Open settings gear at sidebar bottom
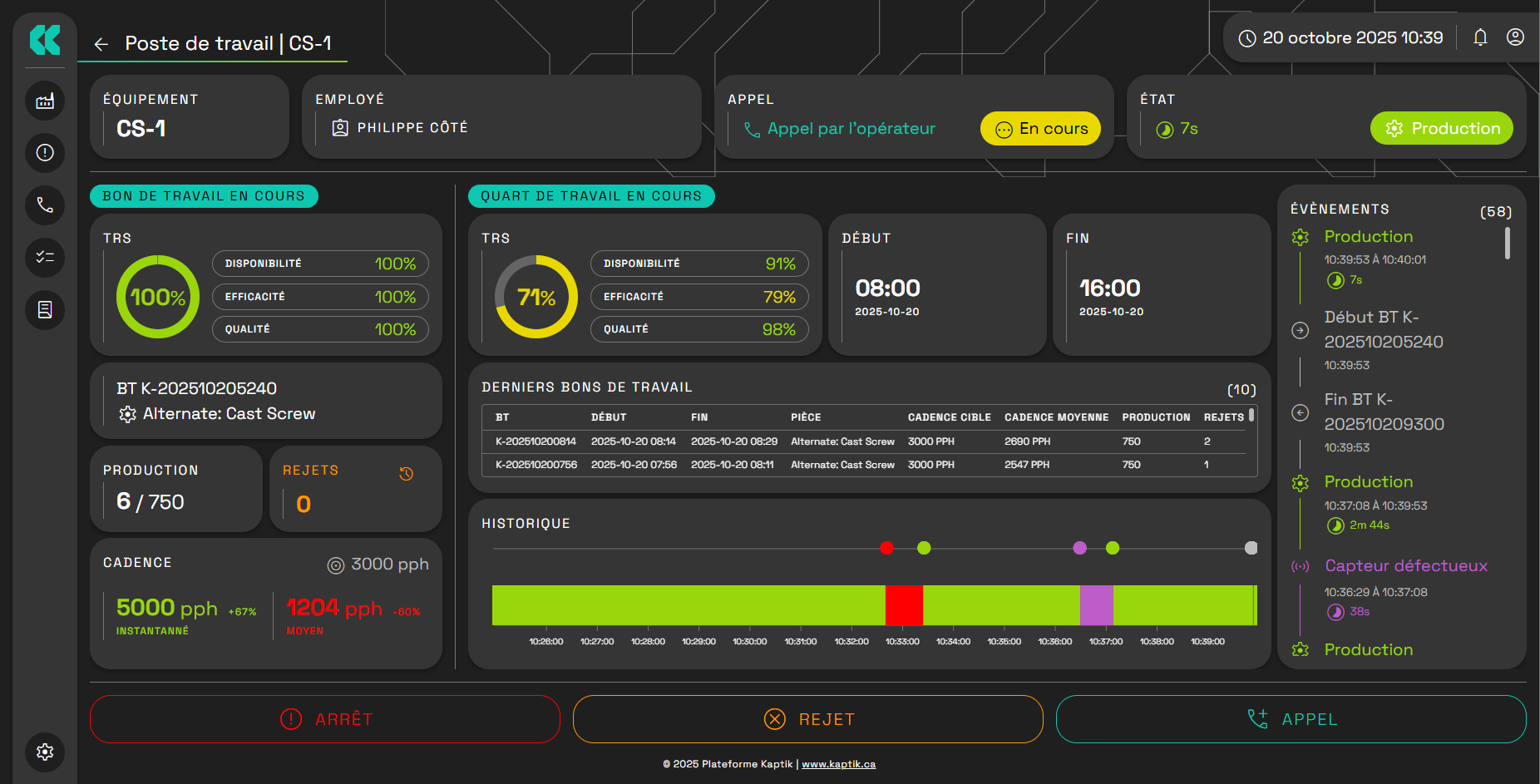The height and width of the screenshot is (784, 1540). click(45, 752)
